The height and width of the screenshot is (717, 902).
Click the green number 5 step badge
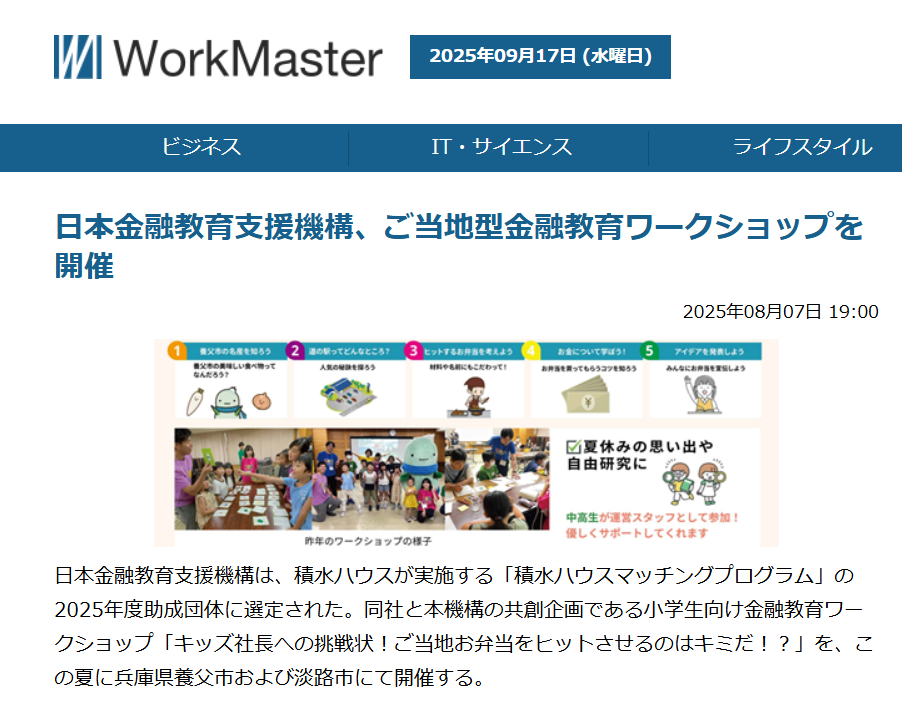click(650, 351)
